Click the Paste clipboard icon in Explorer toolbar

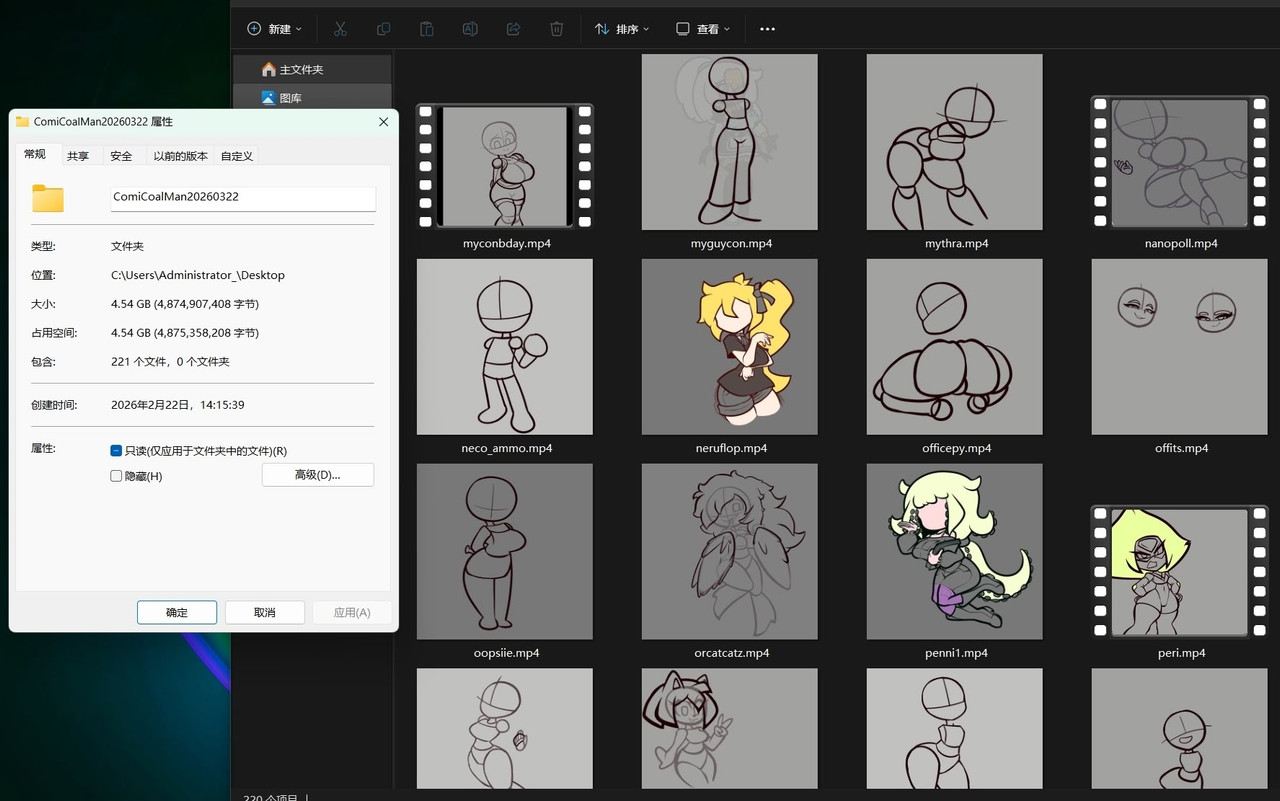(x=427, y=29)
